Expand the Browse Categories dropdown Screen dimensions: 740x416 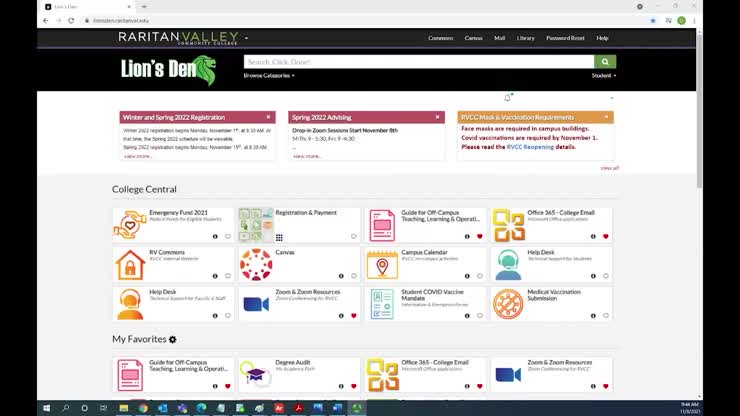pyautogui.click(x=268, y=76)
